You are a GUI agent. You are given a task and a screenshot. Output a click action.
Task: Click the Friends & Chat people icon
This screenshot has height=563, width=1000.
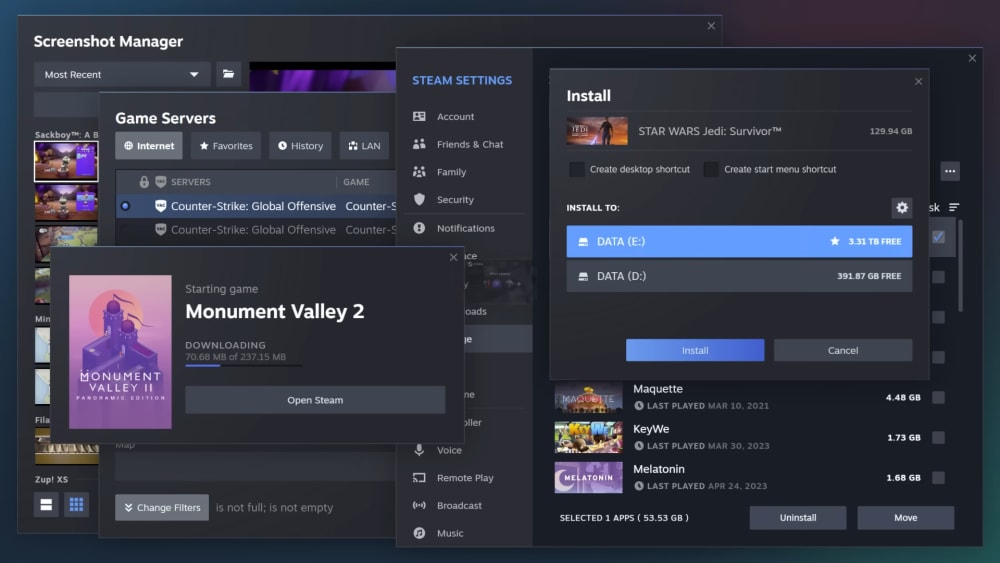419,144
